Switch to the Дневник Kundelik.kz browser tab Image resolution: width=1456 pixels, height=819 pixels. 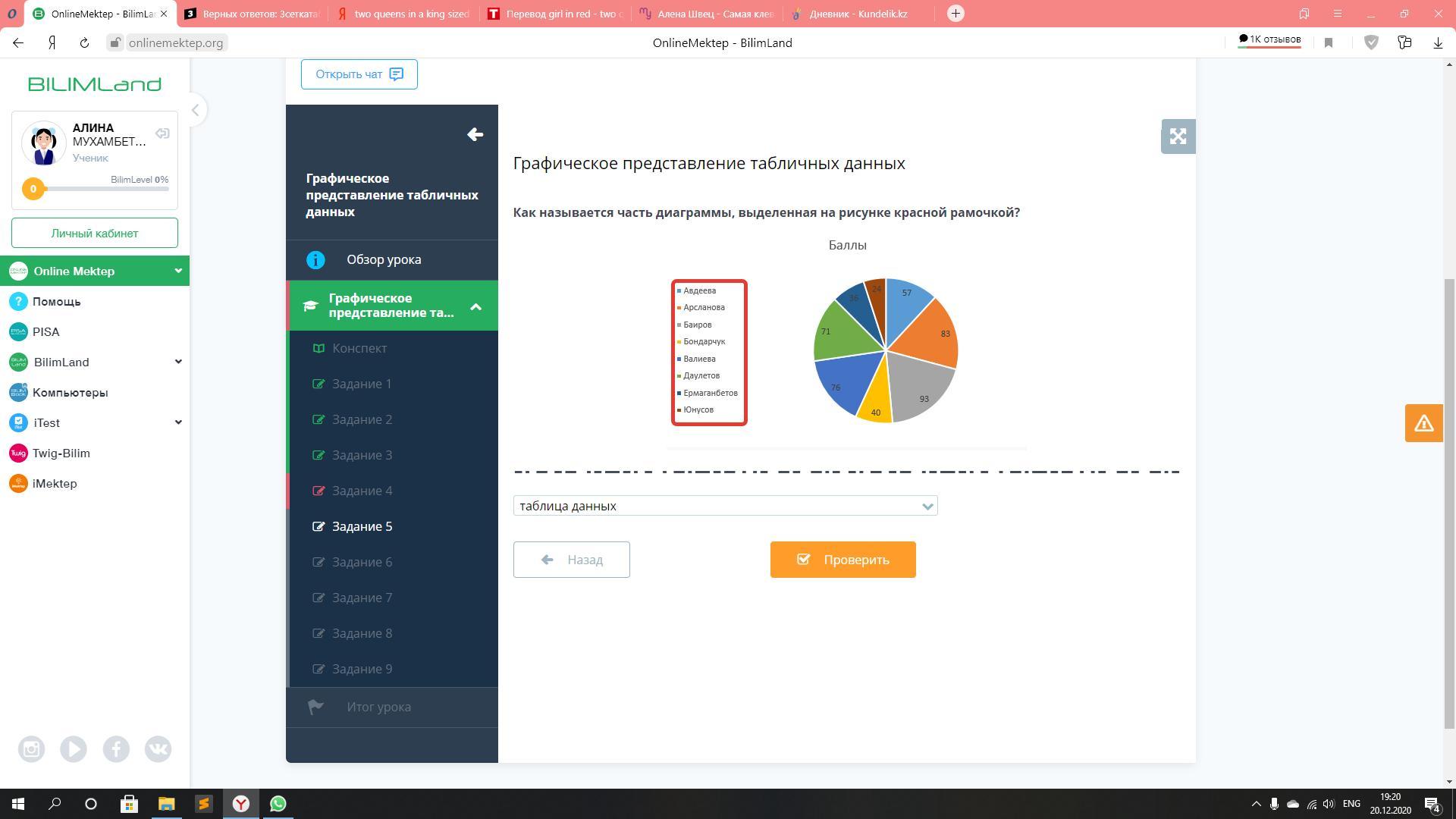click(x=857, y=14)
